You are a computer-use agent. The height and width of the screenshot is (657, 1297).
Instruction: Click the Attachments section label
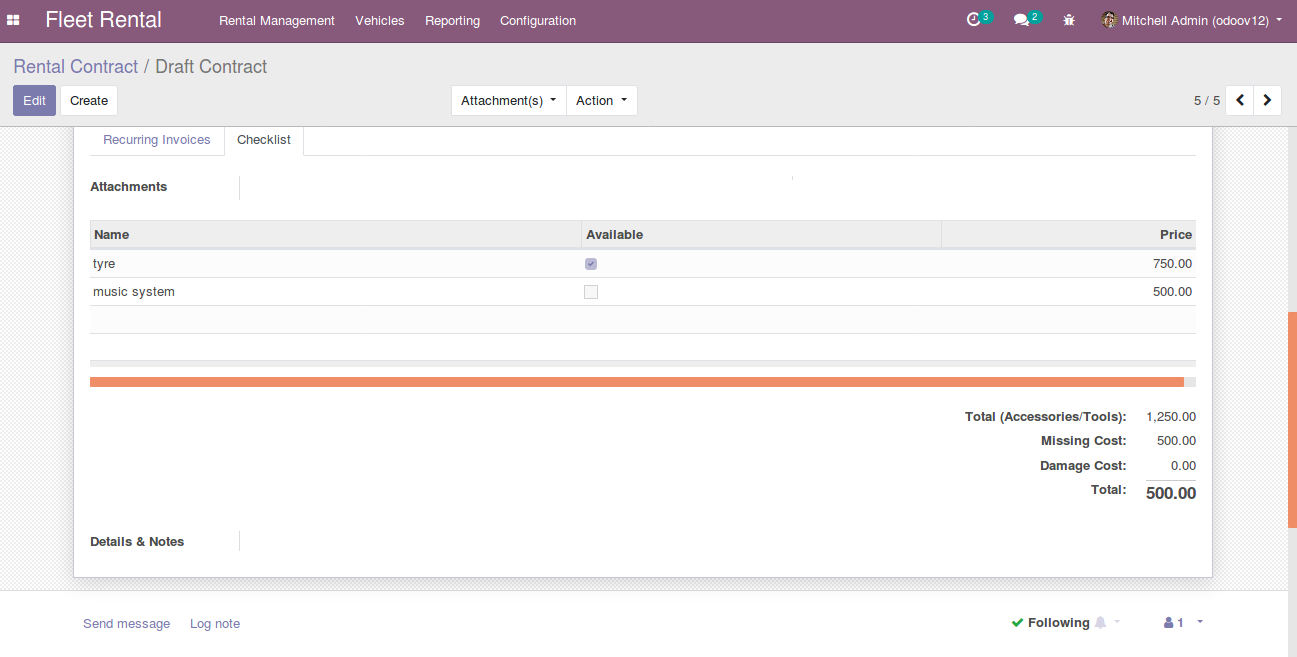pyautogui.click(x=128, y=187)
